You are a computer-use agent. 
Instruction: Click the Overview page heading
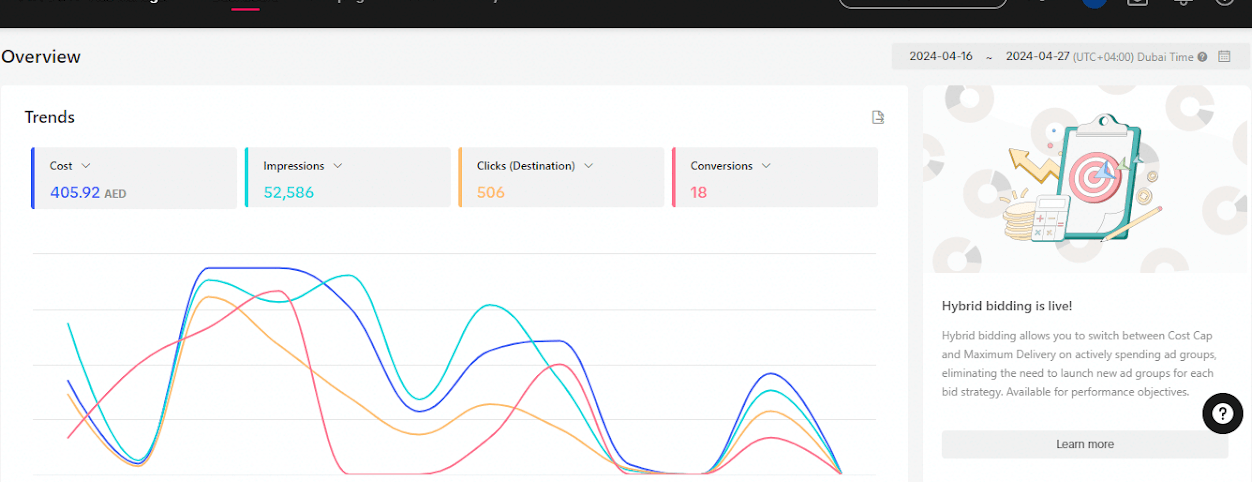click(41, 57)
